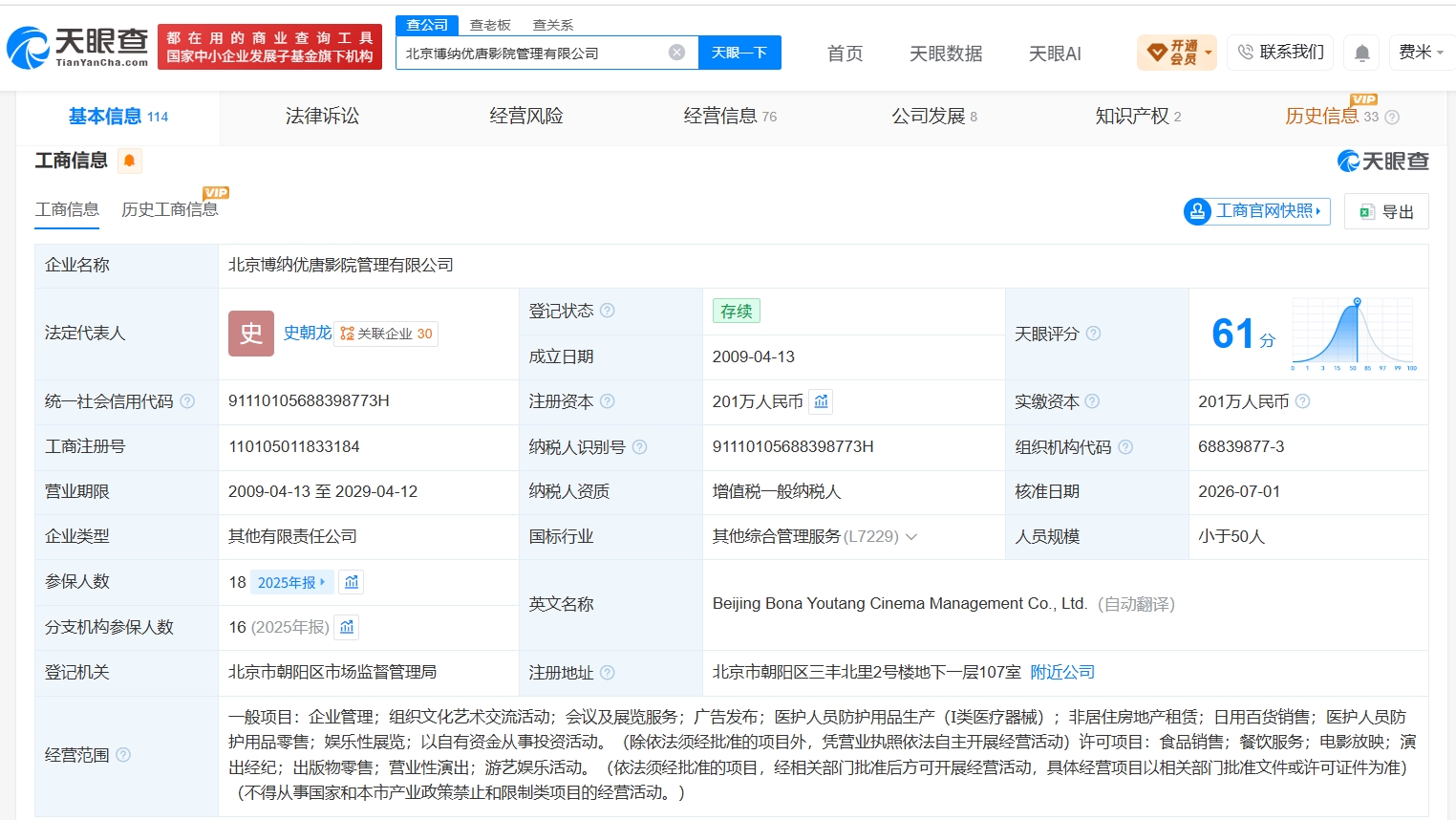
Task: Show help for 注册地址
Action: (607, 672)
